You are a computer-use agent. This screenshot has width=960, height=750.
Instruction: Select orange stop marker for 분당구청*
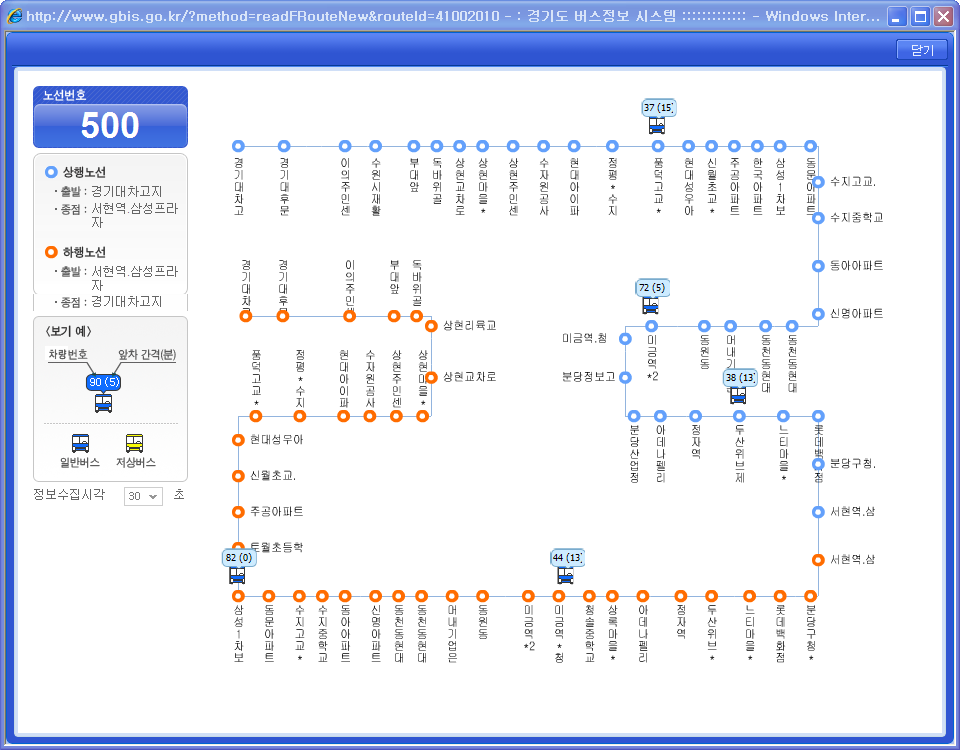[811, 596]
